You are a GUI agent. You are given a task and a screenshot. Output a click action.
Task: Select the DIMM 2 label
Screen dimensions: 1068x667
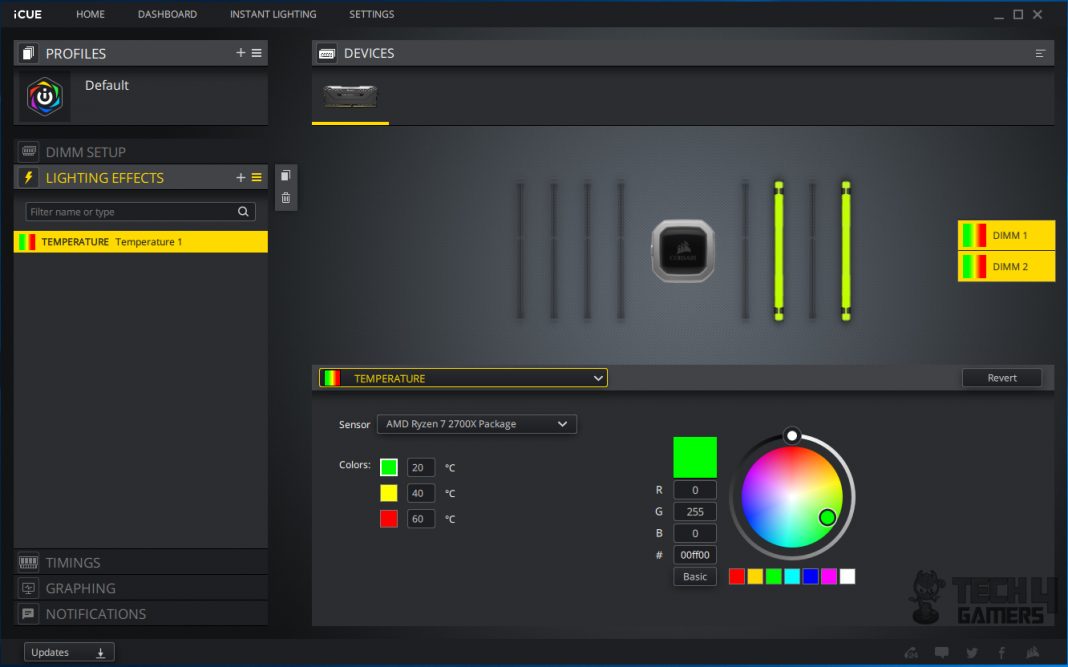coord(1007,266)
